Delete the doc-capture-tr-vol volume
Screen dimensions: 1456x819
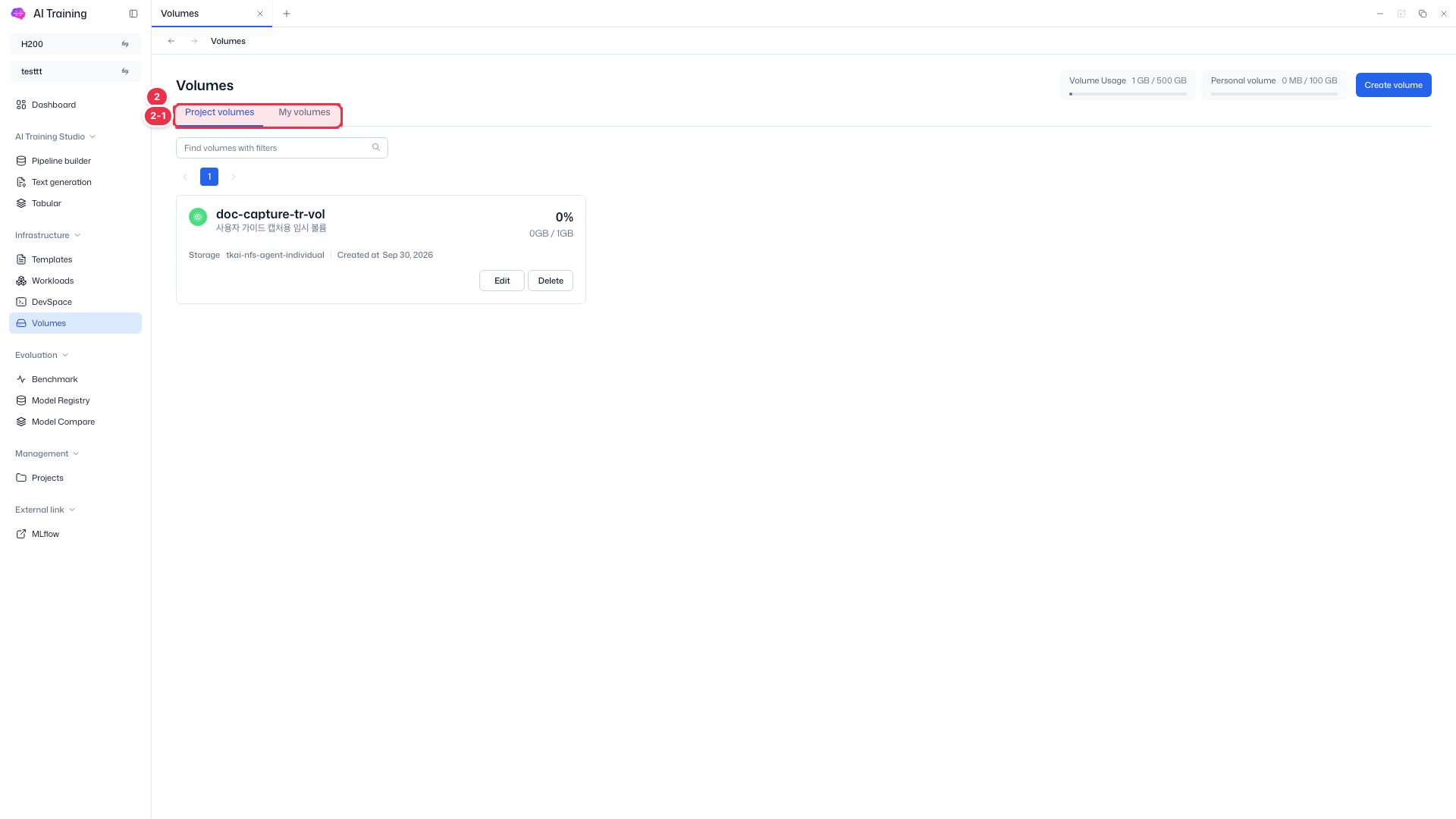coord(551,281)
